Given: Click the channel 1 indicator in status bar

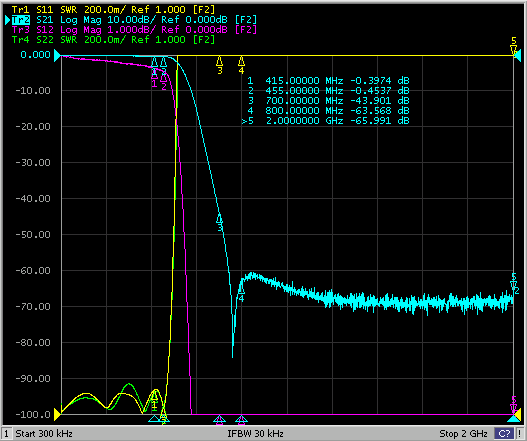Looking at the screenshot, I should tap(6, 433).
